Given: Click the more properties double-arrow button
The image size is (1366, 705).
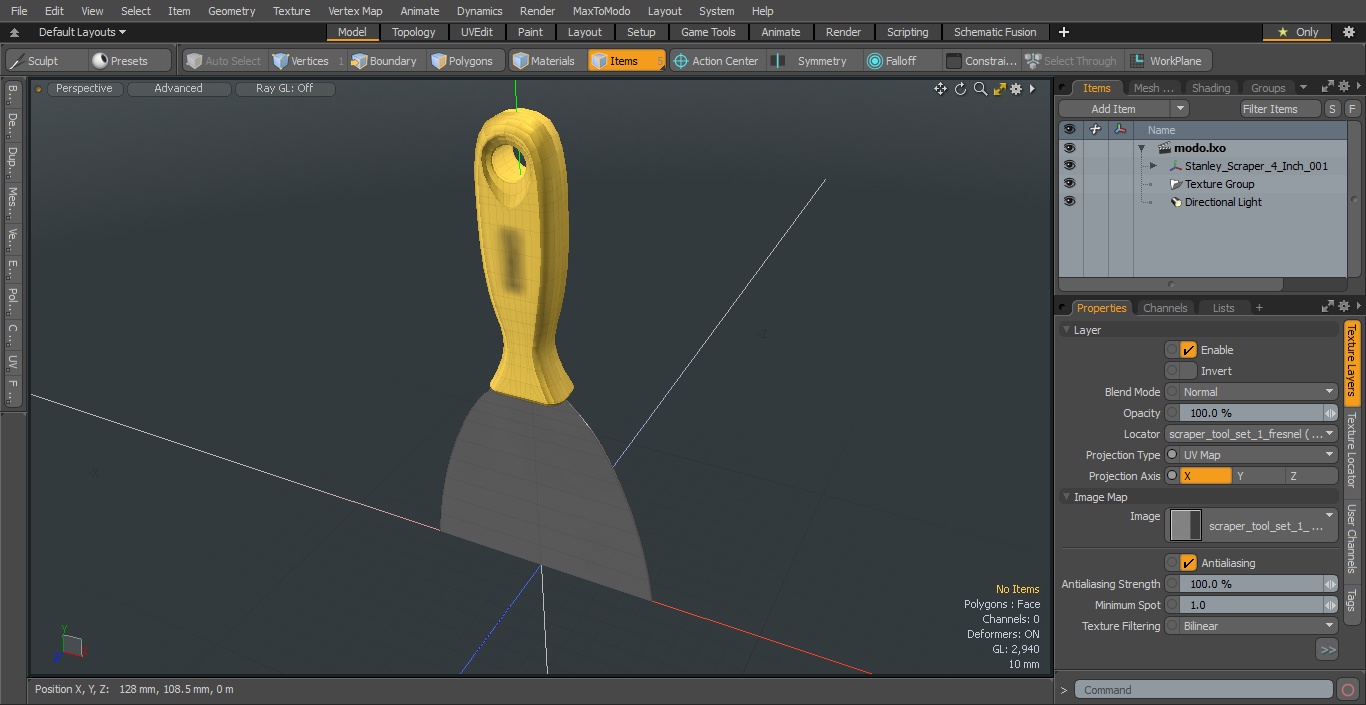Looking at the screenshot, I should pyautogui.click(x=1327, y=650).
